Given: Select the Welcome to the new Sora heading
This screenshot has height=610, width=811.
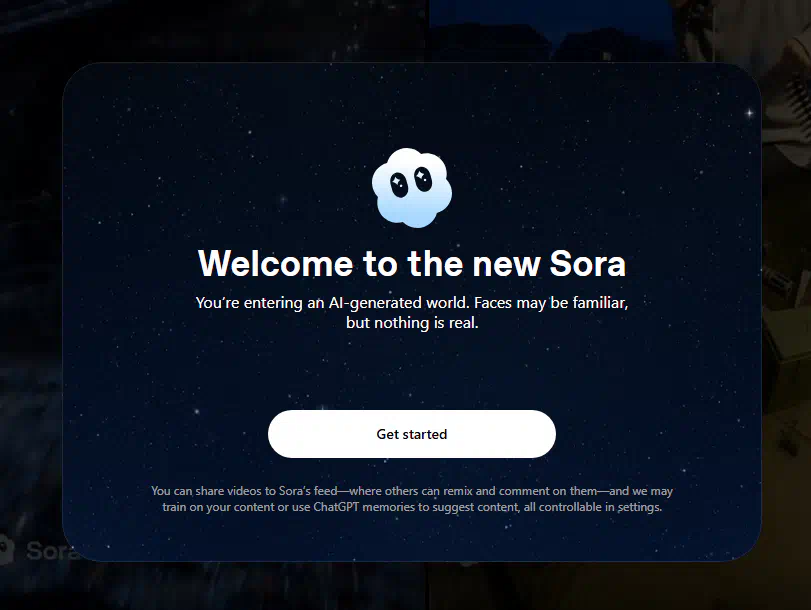Looking at the screenshot, I should pyautogui.click(x=412, y=263).
